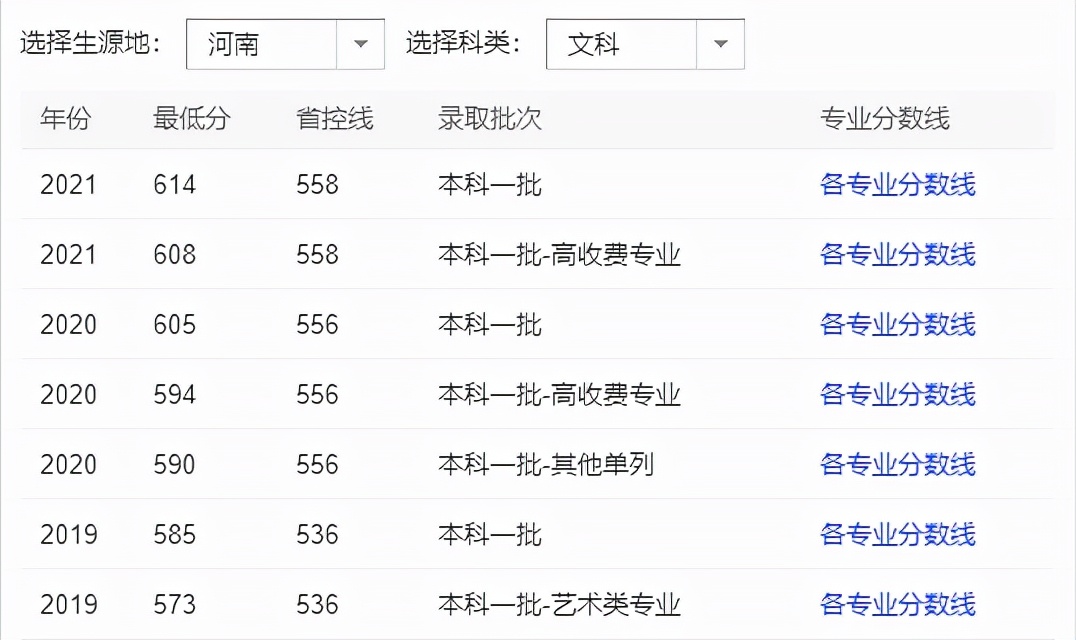Click the dropdown arrow next to 河南
The height and width of the screenshot is (640, 1076).
[x=362, y=44]
